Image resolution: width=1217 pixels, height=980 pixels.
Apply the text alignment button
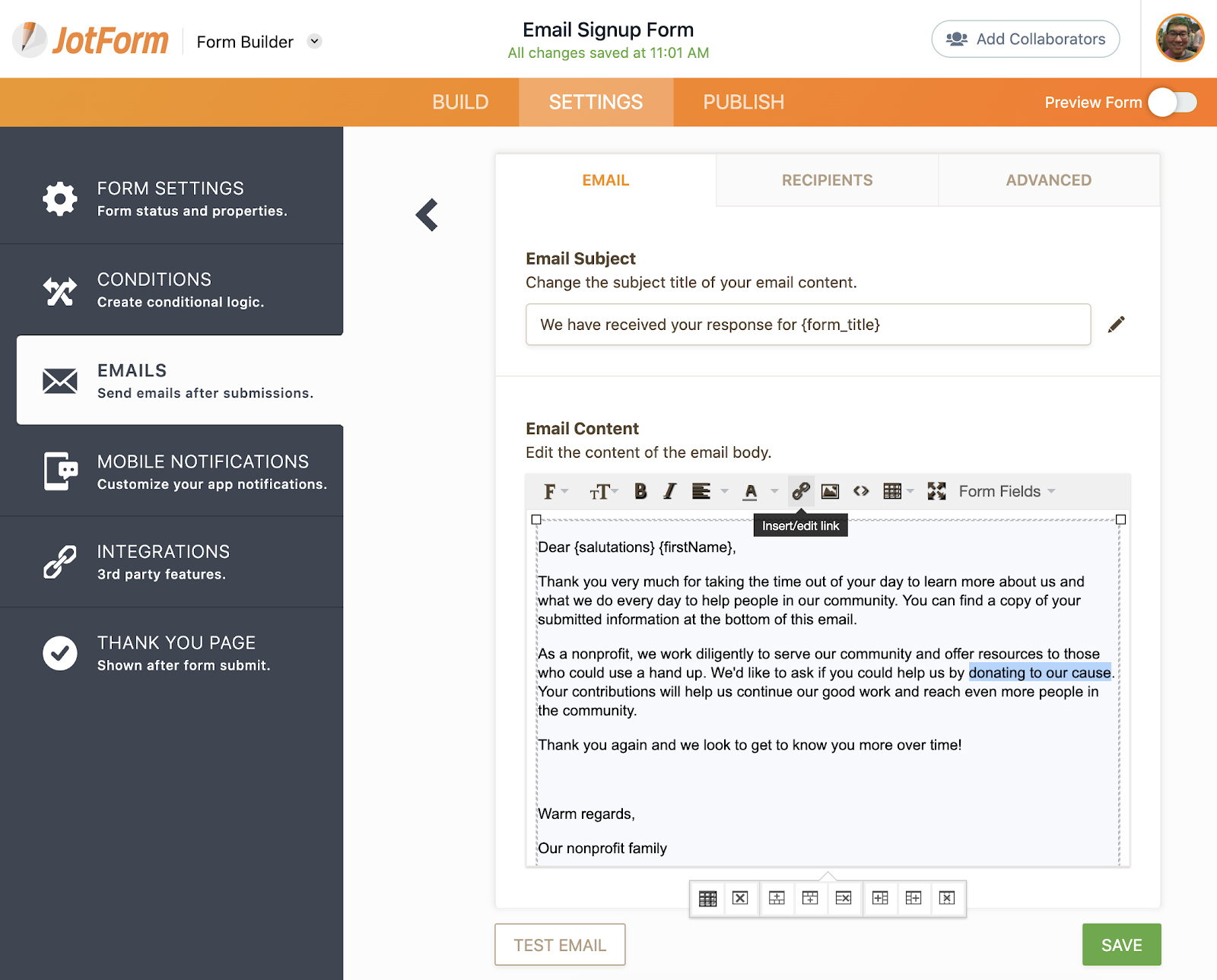point(701,491)
